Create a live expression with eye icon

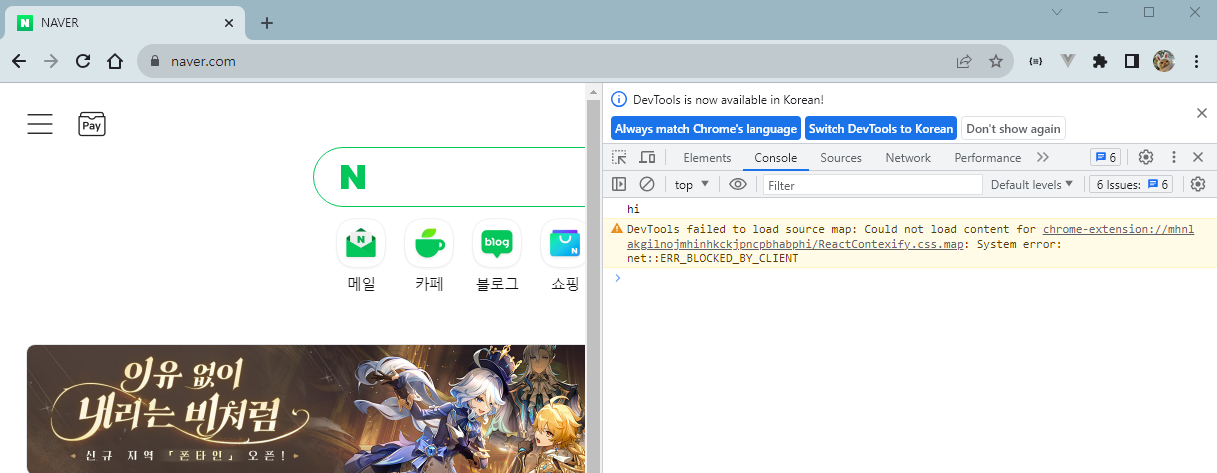click(738, 184)
